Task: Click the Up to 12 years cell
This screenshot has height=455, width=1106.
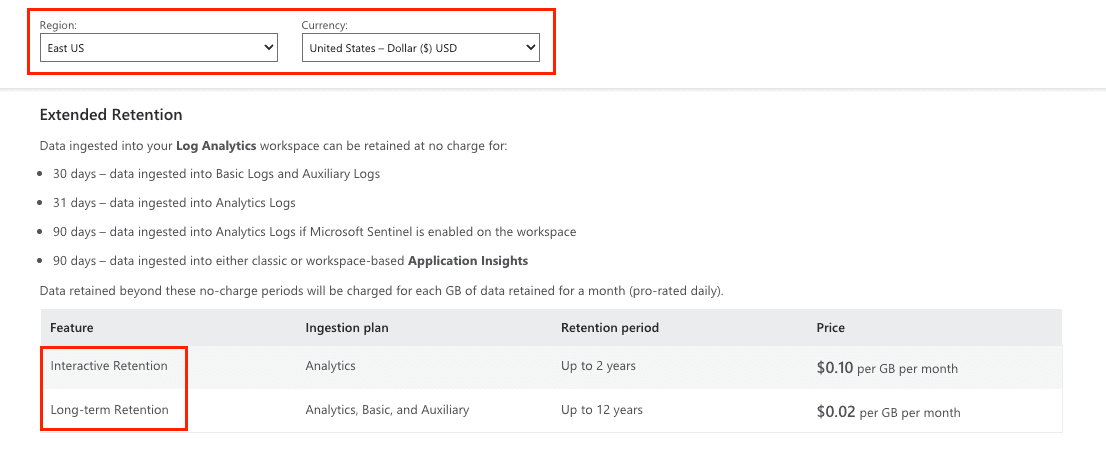Action: click(602, 410)
